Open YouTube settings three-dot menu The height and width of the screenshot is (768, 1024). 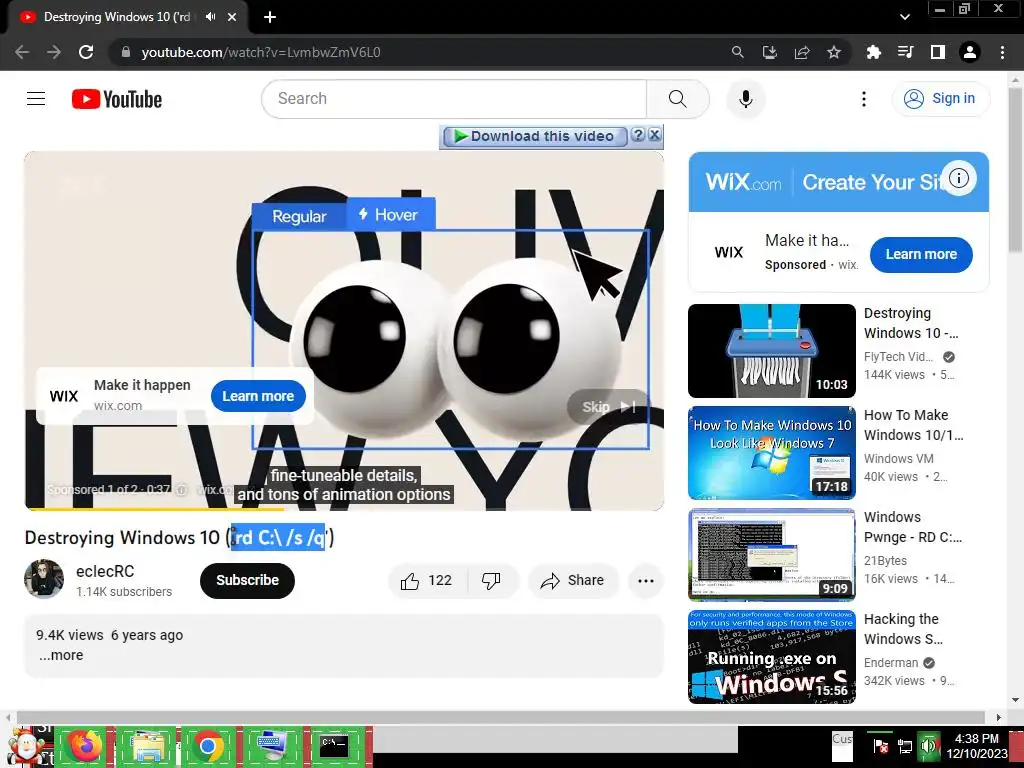click(x=863, y=99)
